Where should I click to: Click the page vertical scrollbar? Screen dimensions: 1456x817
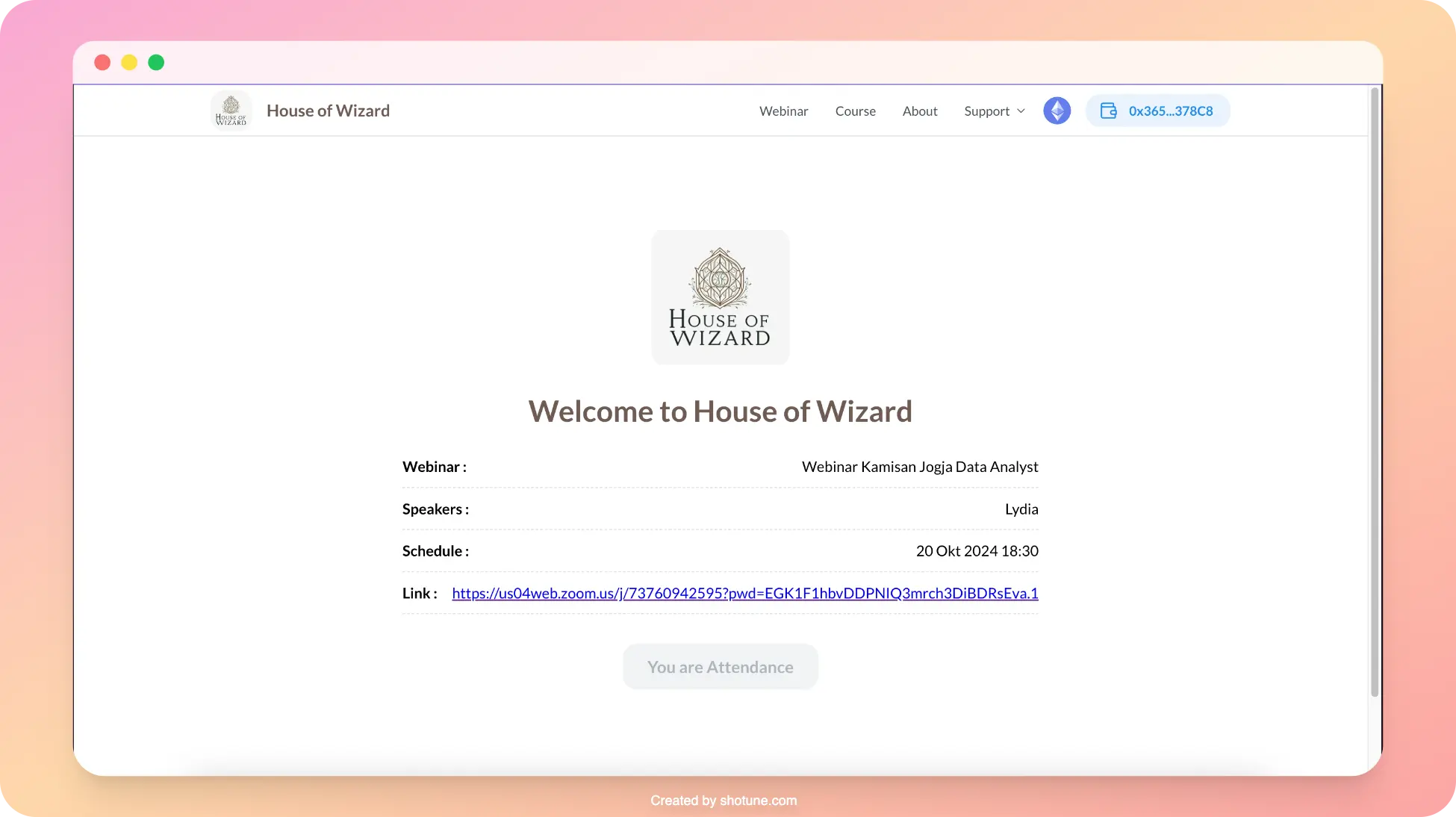click(x=1374, y=392)
